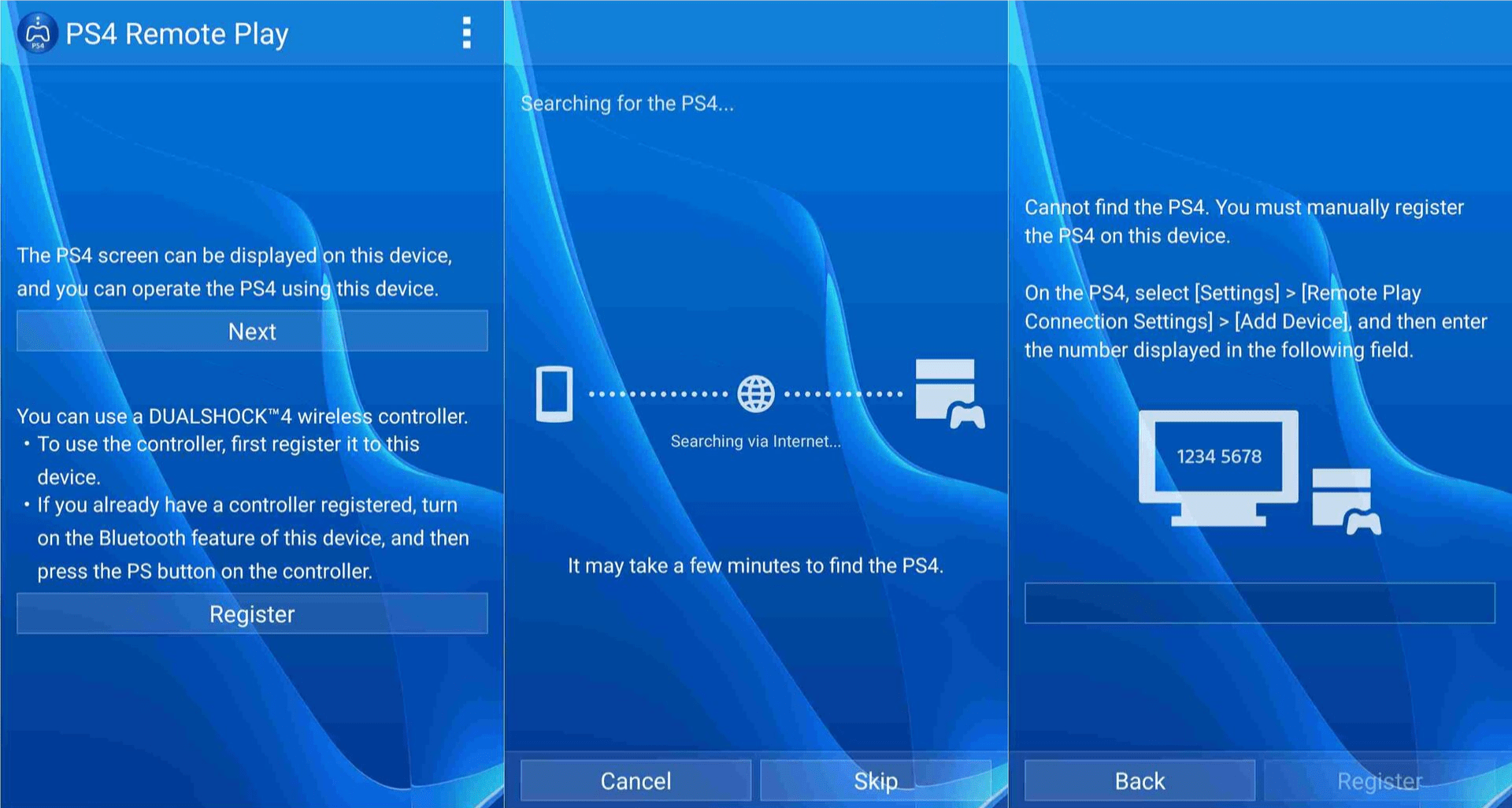Screen dimensions: 1512x808
Task: Click the Register controller button
Action: (x=251, y=613)
